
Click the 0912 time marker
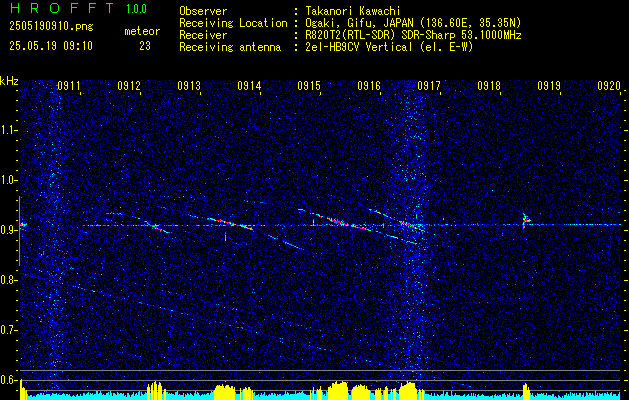(129, 86)
